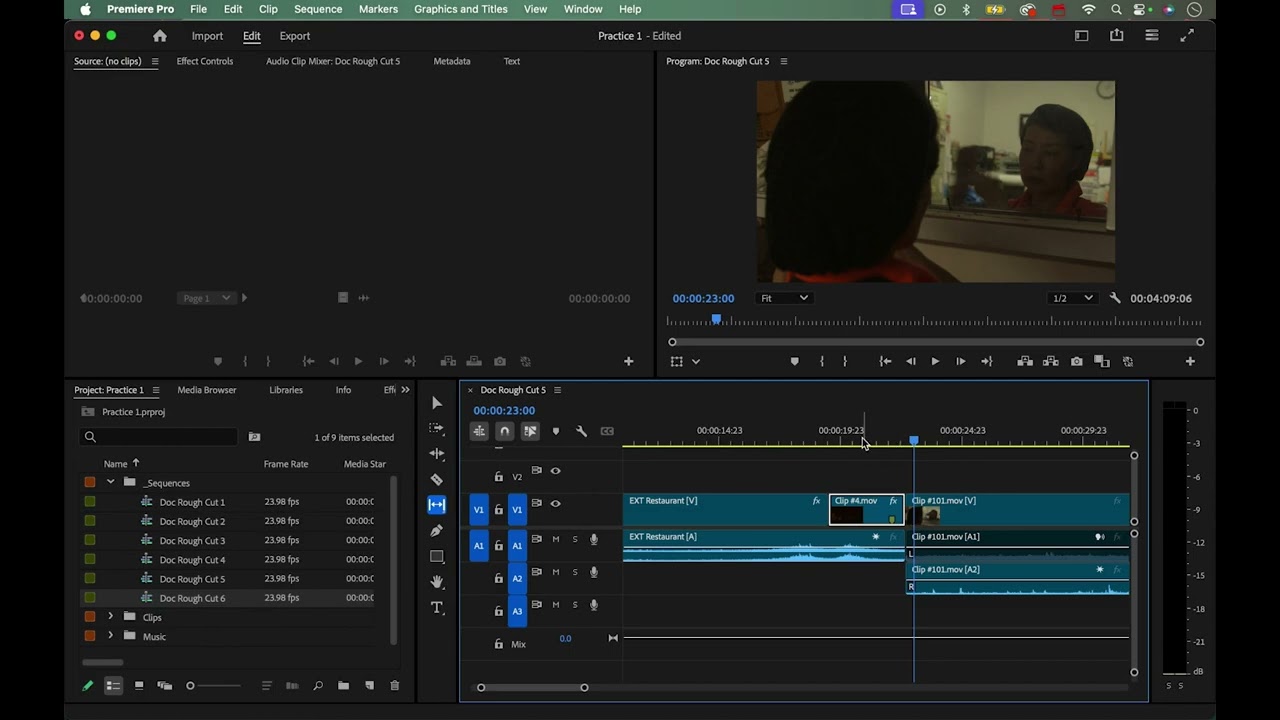
Task: Expand the Clips bin
Action: click(x=110, y=617)
